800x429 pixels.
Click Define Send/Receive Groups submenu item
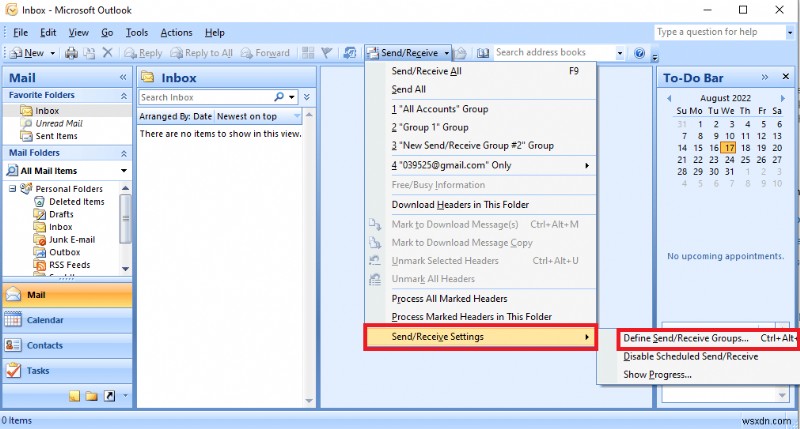[708, 338]
